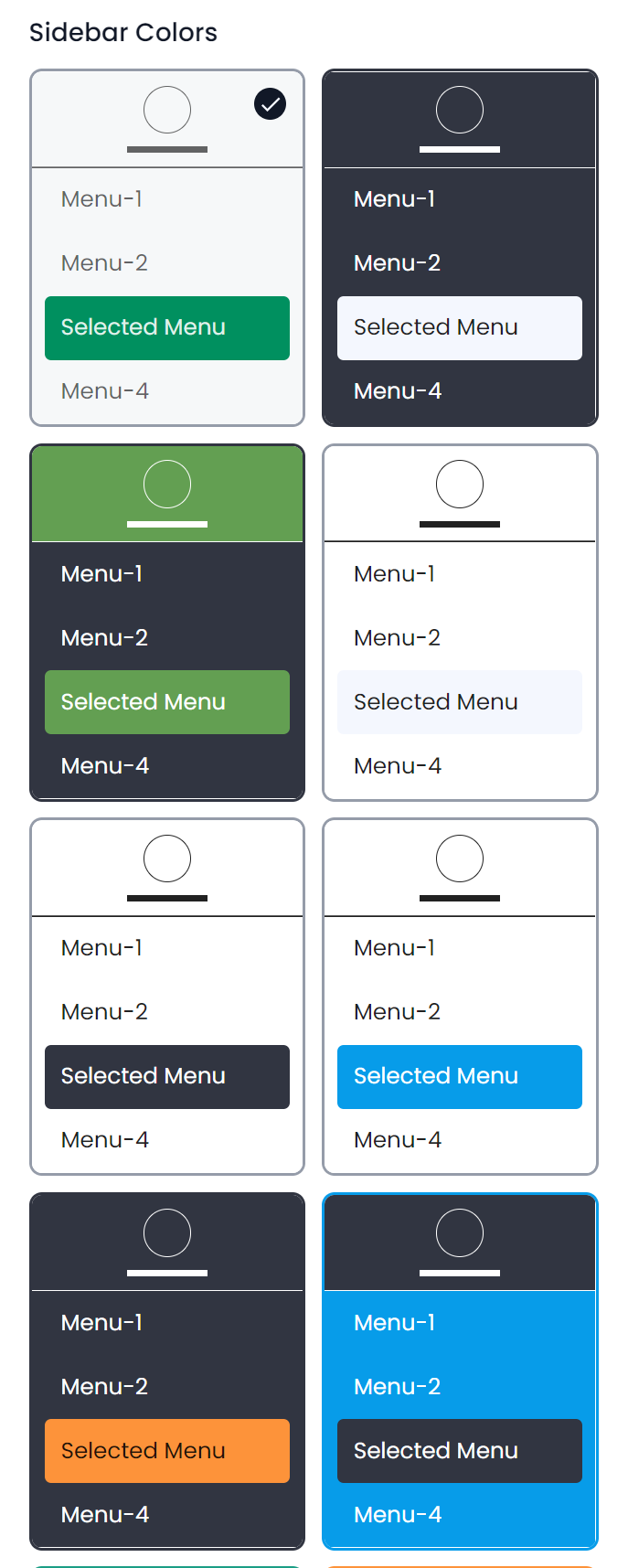
Task: Click the partially visible theme card at the bottom
Action: (167, 1565)
